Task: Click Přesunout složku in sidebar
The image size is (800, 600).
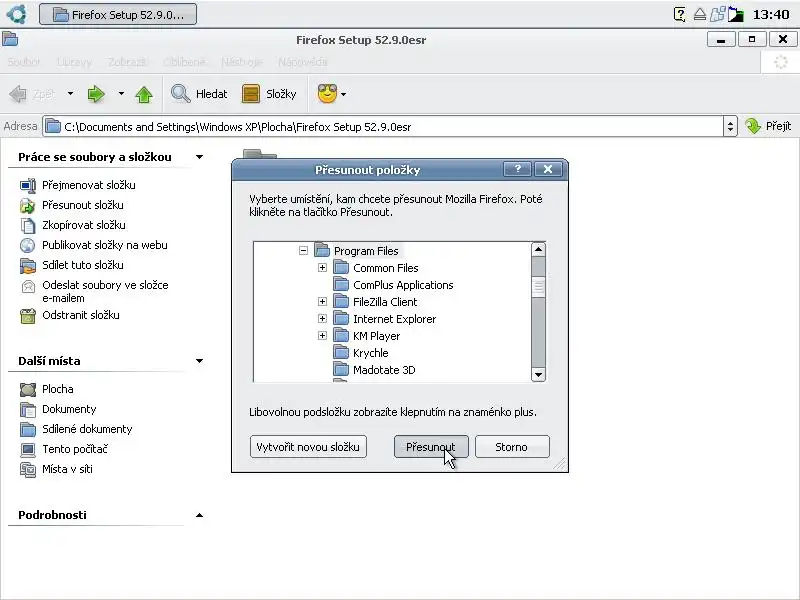Action: [83, 205]
